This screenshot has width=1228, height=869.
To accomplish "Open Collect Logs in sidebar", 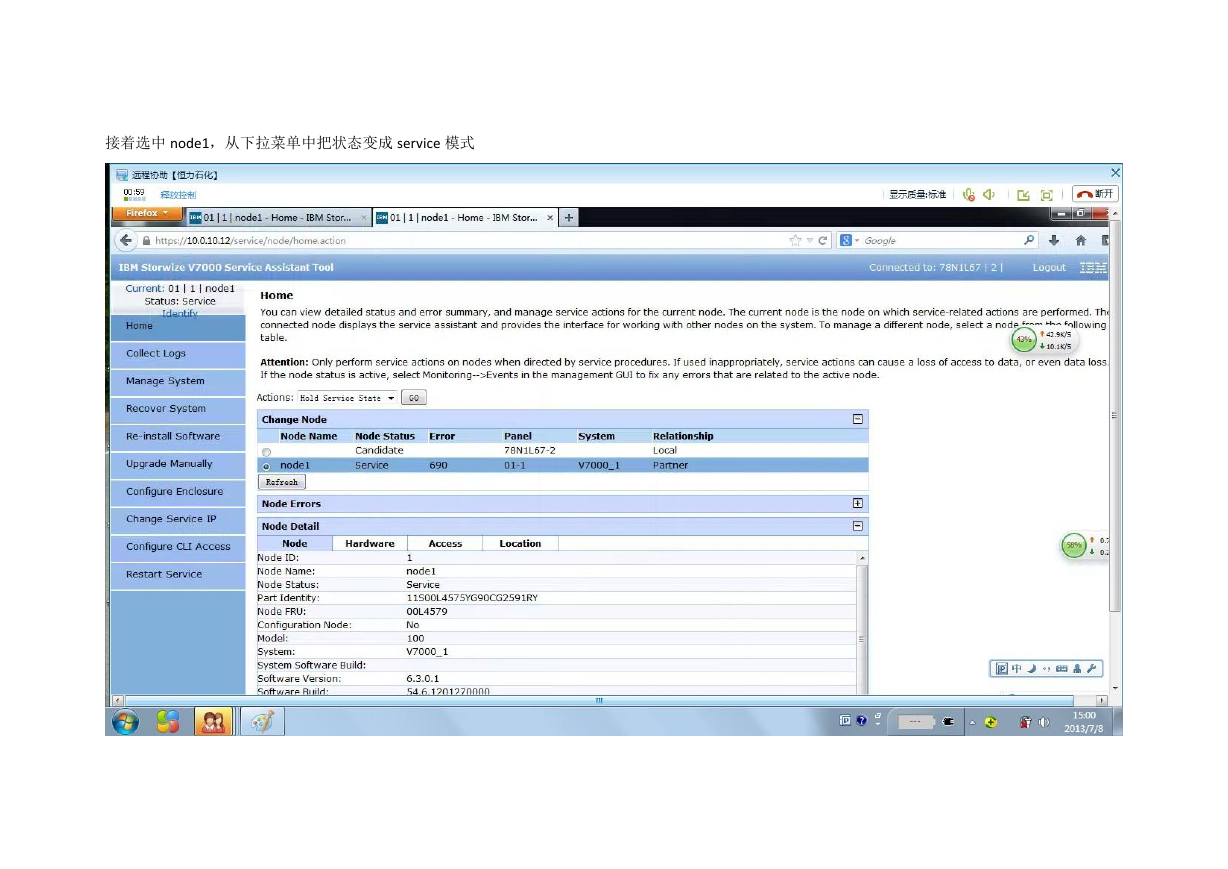I will coord(178,354).
